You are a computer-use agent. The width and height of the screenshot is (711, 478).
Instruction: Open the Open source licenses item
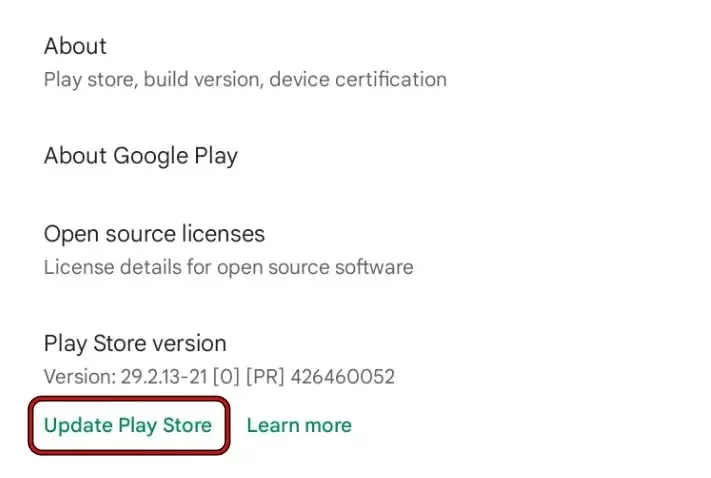click(x=154, y=234)
